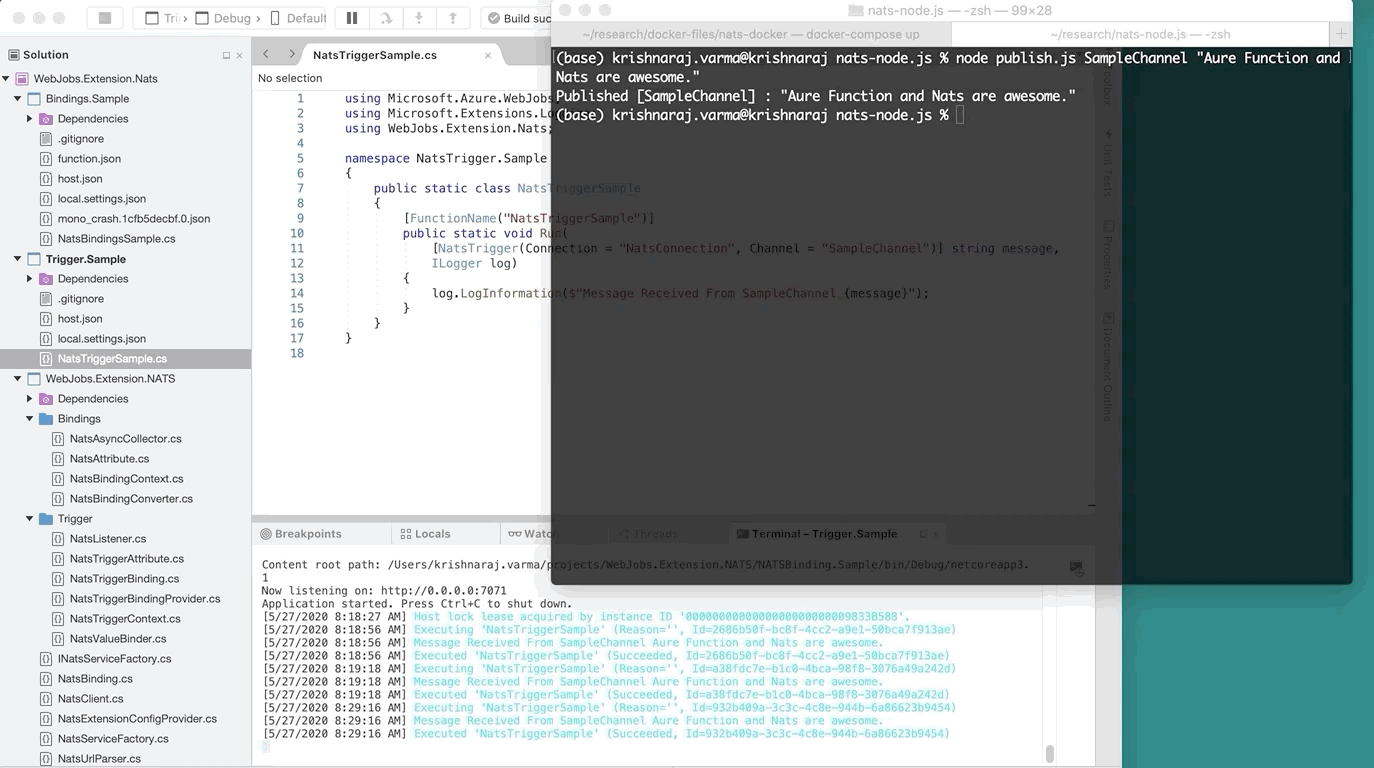Open NatsAsyncCollector.cs file
1374x768 pixels.
(126, 439)
